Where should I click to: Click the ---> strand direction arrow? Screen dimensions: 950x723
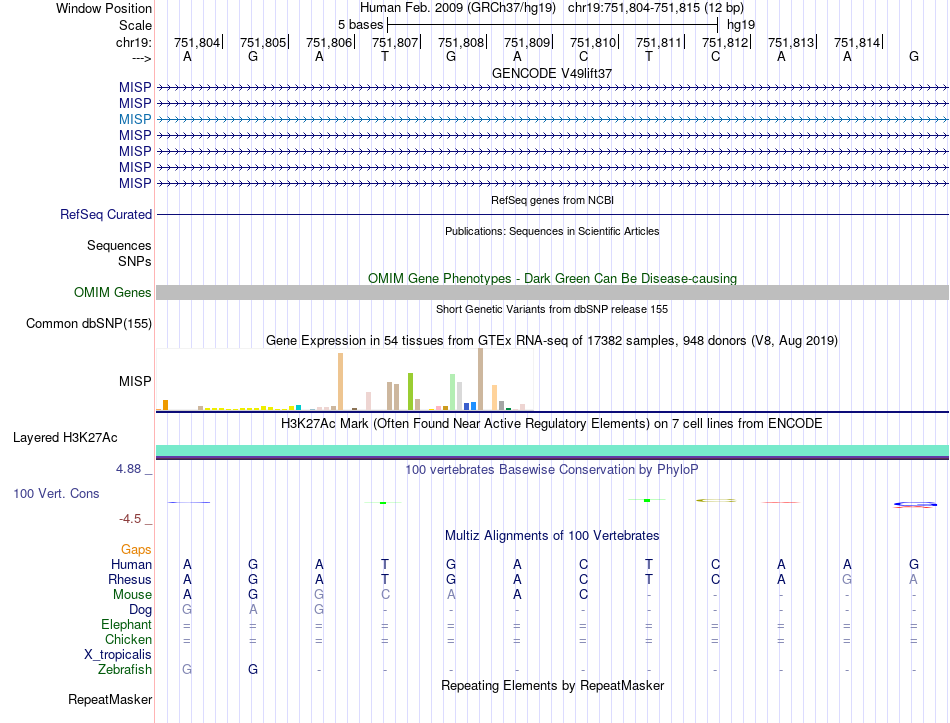coord(142,58)
